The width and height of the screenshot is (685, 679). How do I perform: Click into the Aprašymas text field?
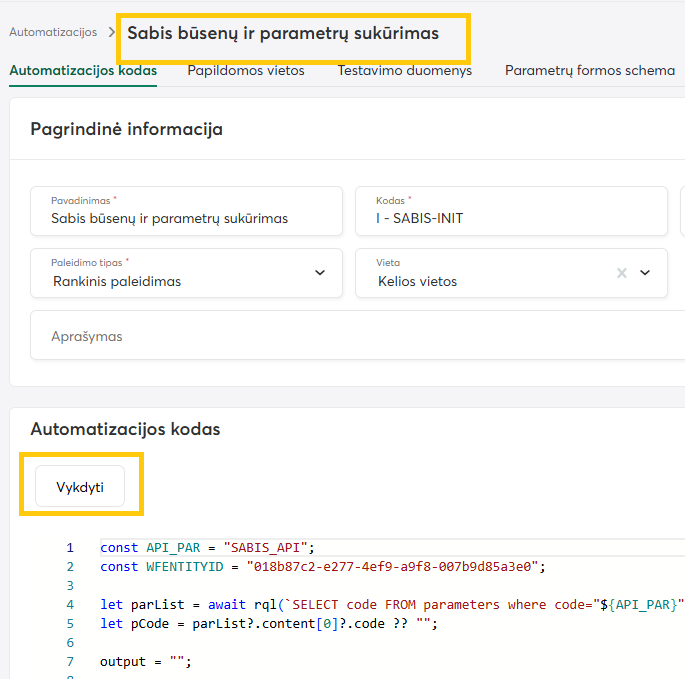pyautogui.click(x=350, y=337)
